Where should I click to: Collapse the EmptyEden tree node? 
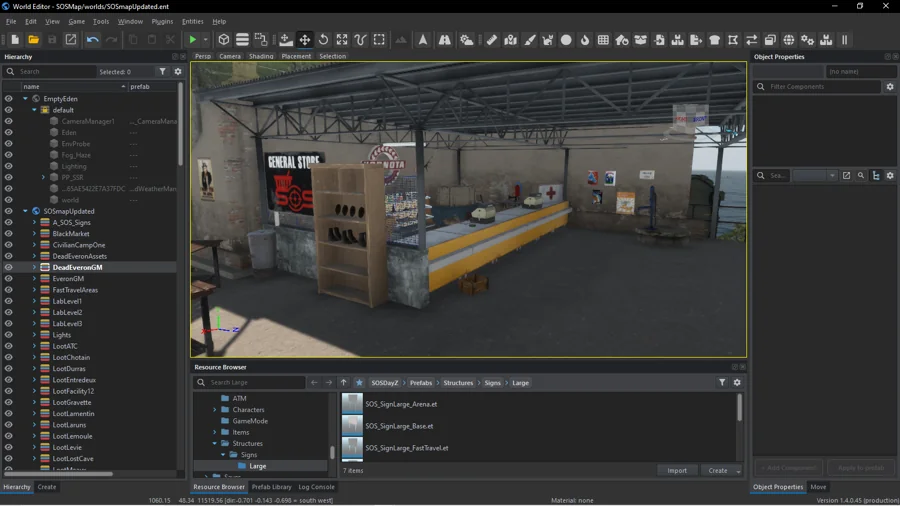tap(25, 99)
